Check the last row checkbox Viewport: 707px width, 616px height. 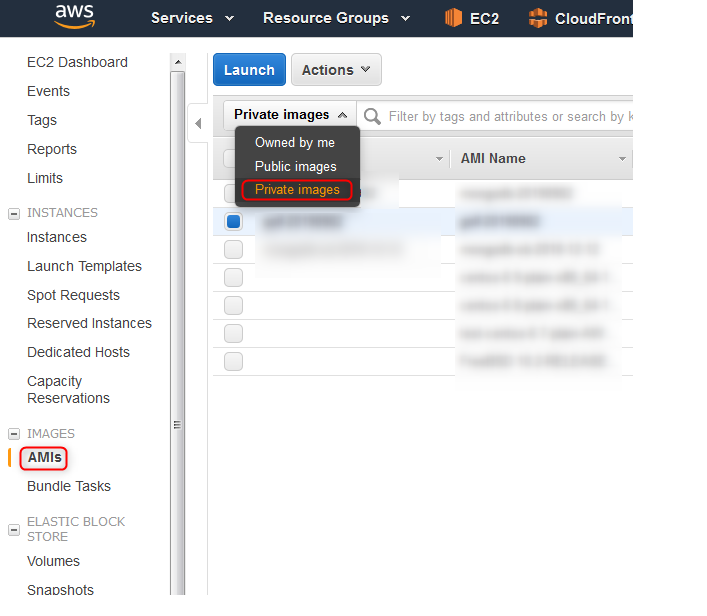[x=234, y=361]
